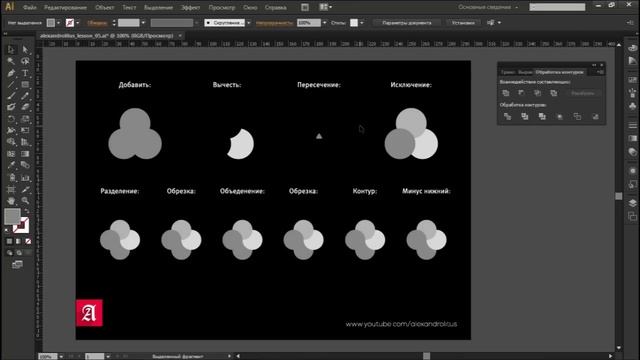The image size is (640, 360).
Task: Open the Layers panel icon in right dock
Action: (x=632, y=203)
